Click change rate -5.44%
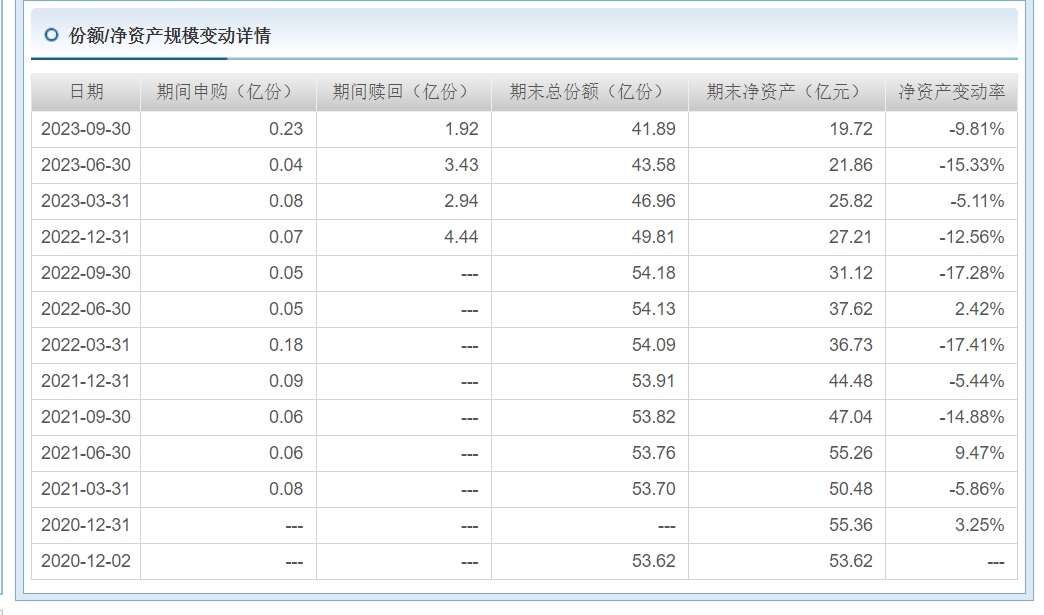This screenshot has height=615, width=1044. pyautogui.click(x=977, y=381)
